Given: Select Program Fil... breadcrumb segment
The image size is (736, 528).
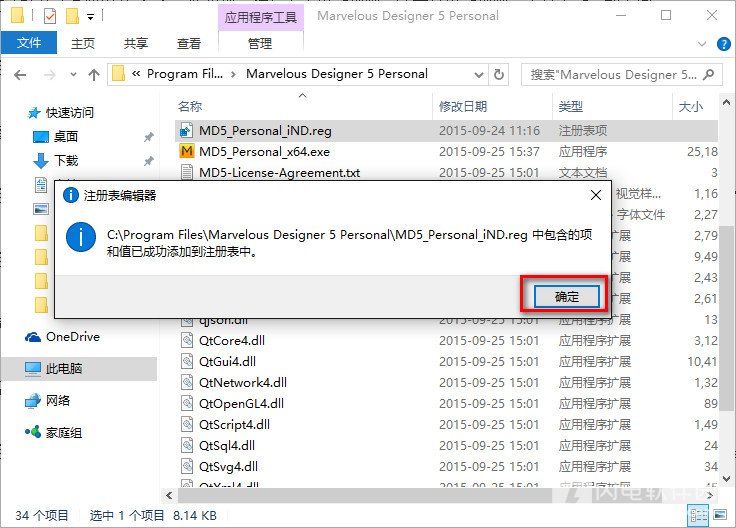Looking at the screenshot, I should coord(185,74).
